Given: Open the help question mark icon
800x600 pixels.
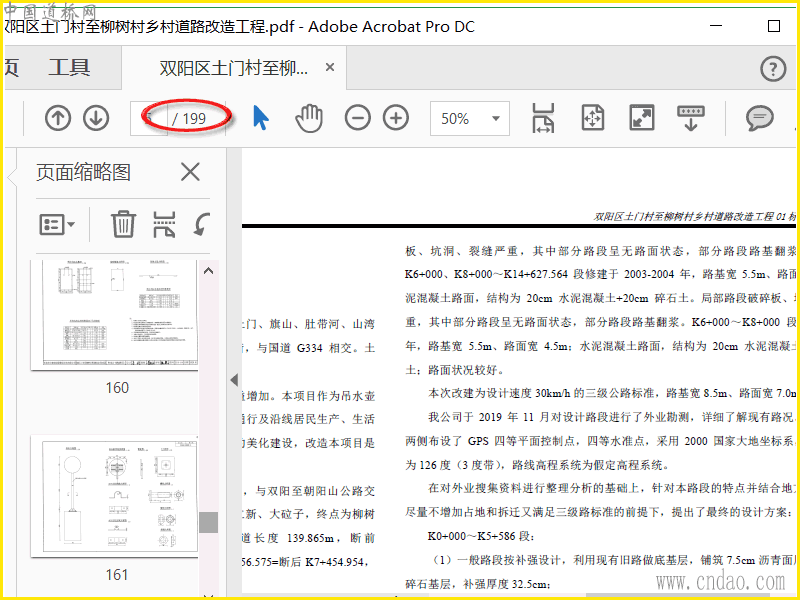Looking at the screenshot, I should coord(773,68).
